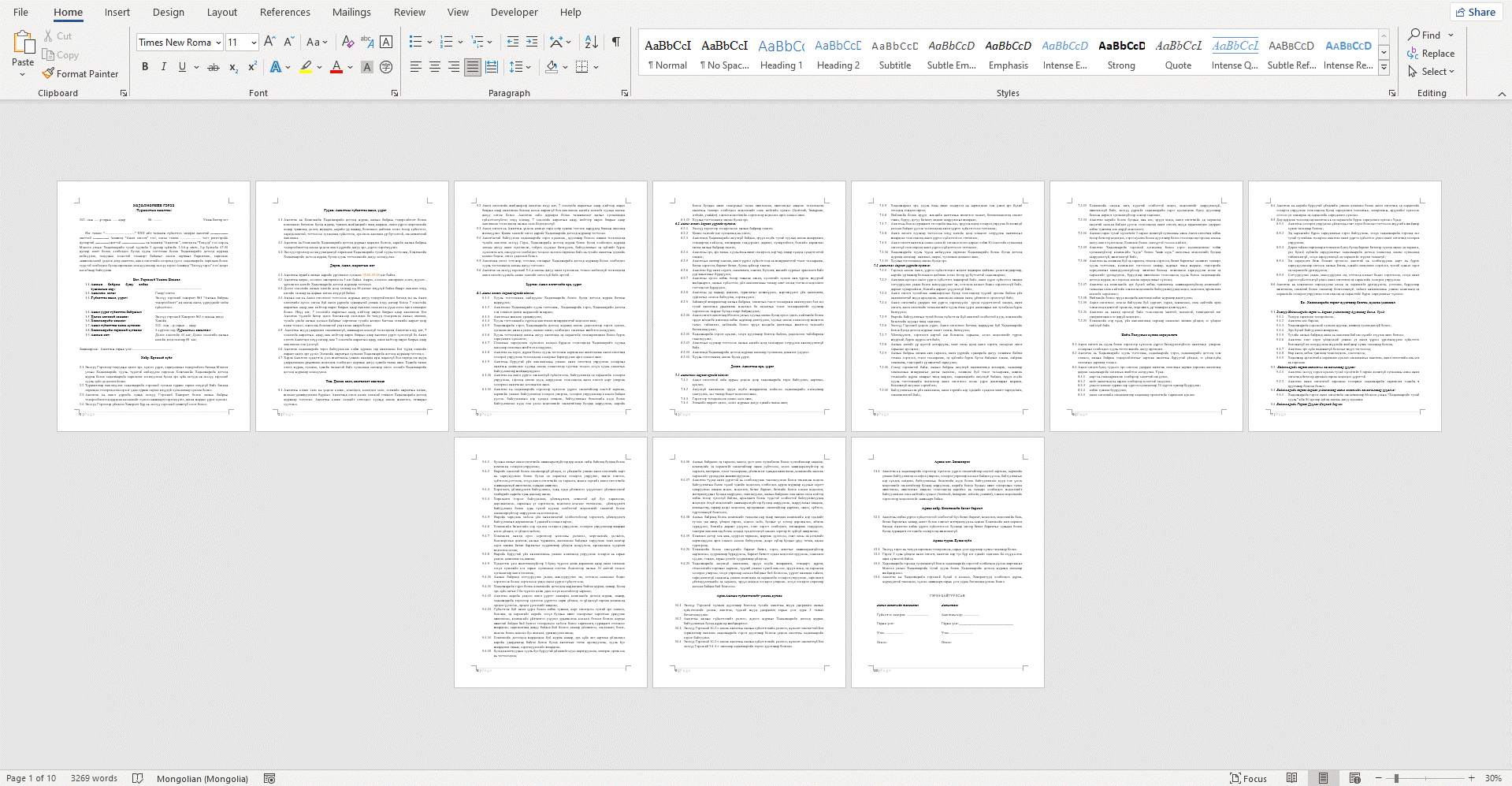
Task: Click the Share button
Action: tap(1476, 12)
